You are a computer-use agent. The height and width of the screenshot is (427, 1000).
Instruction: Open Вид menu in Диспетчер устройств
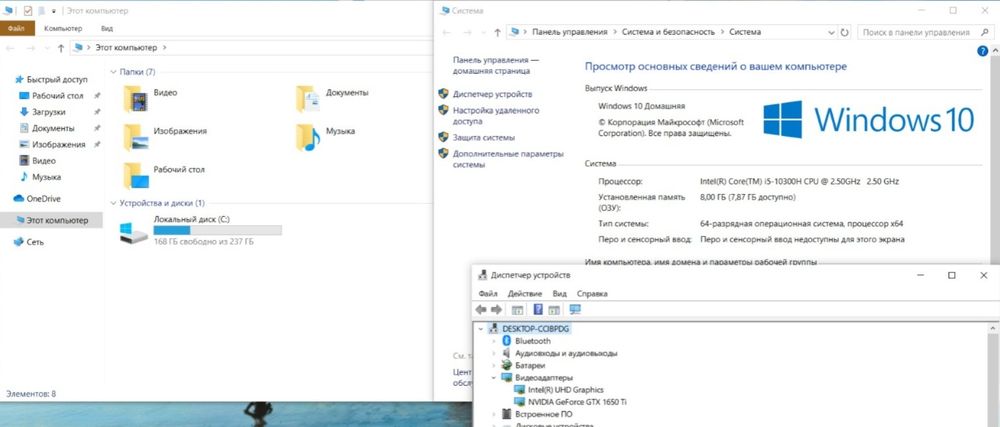[x=559, y=294]
